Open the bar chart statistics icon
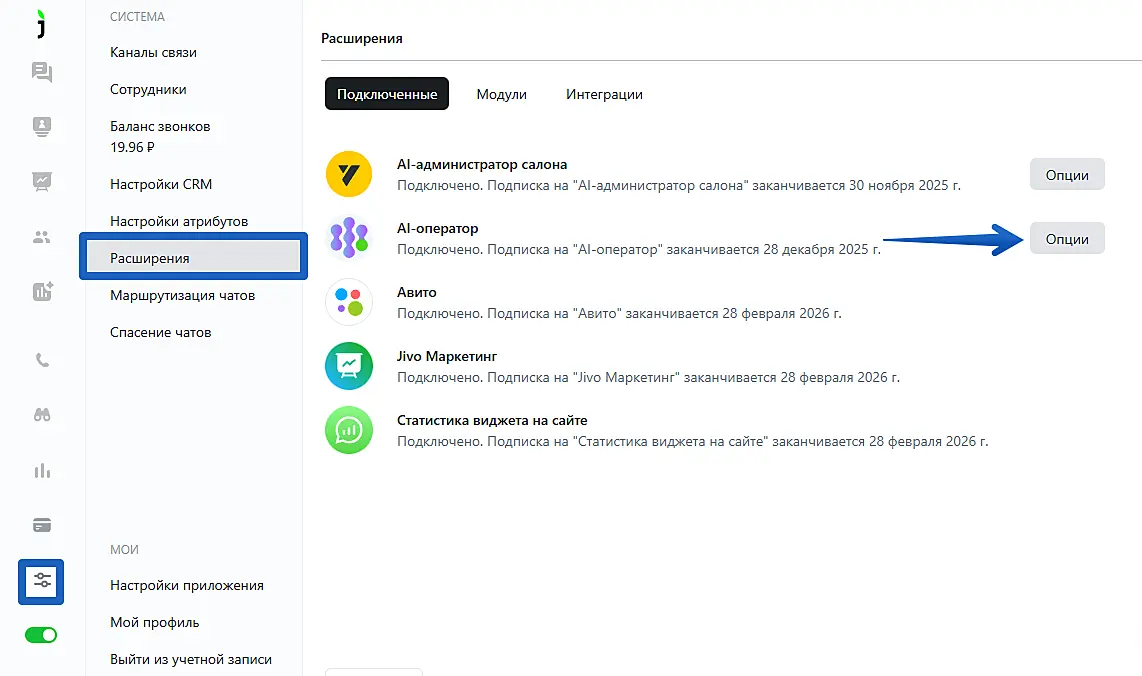 tap(41, 471)
